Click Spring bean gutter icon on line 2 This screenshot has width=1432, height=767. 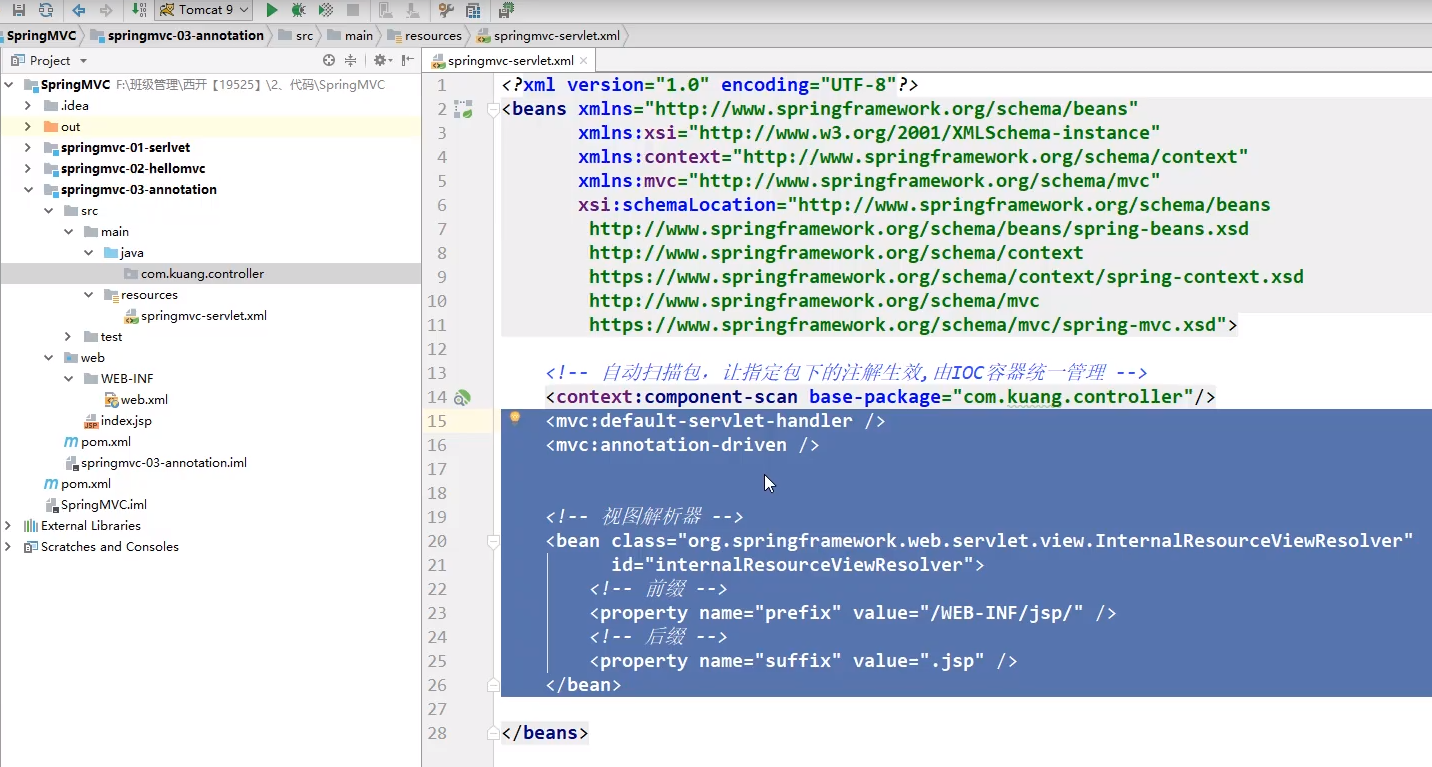pos(463,109)
